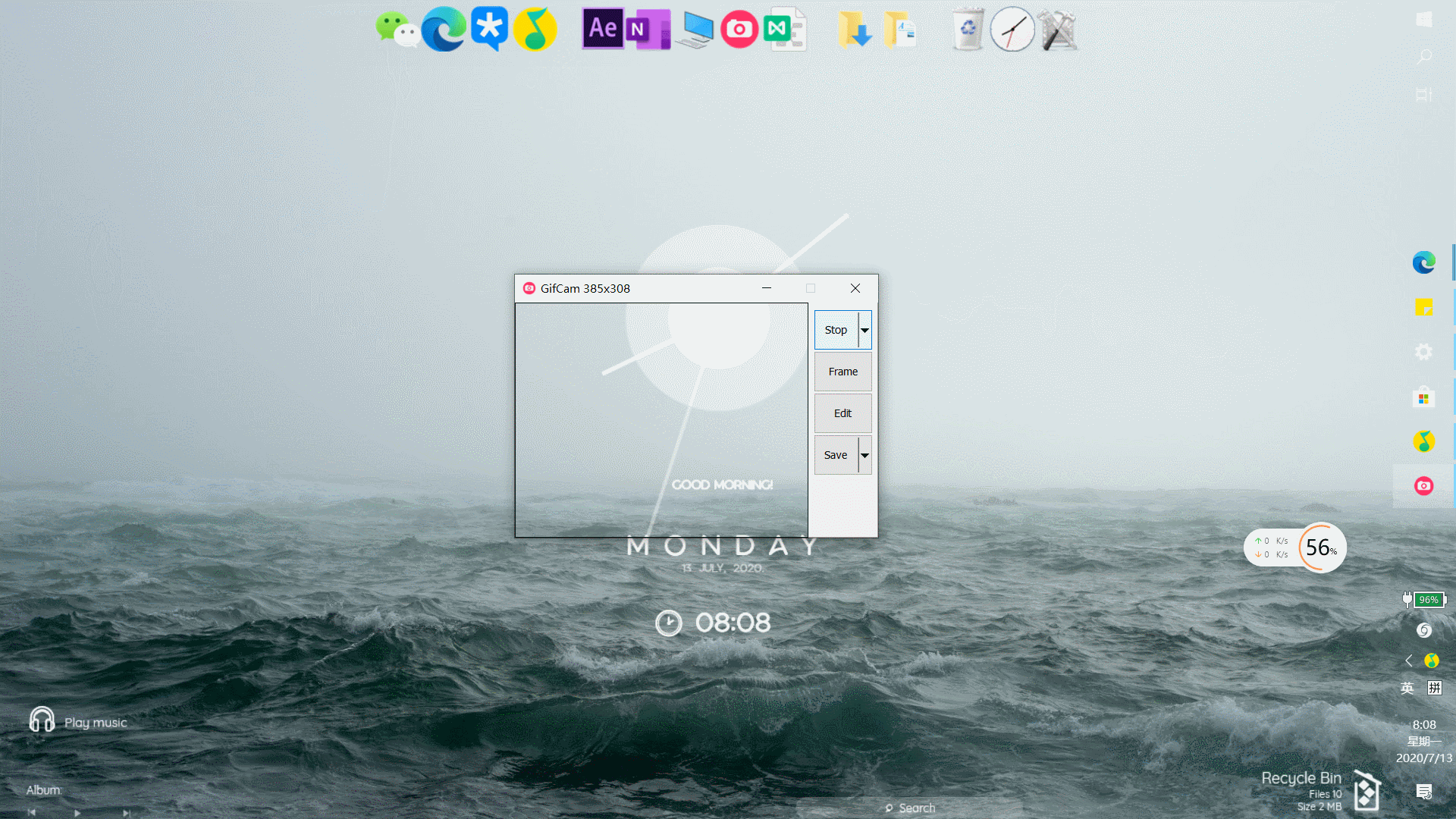Open Microsoft Store in the side taskbar
The image size is (1456, 819).
pos(1424,397)
